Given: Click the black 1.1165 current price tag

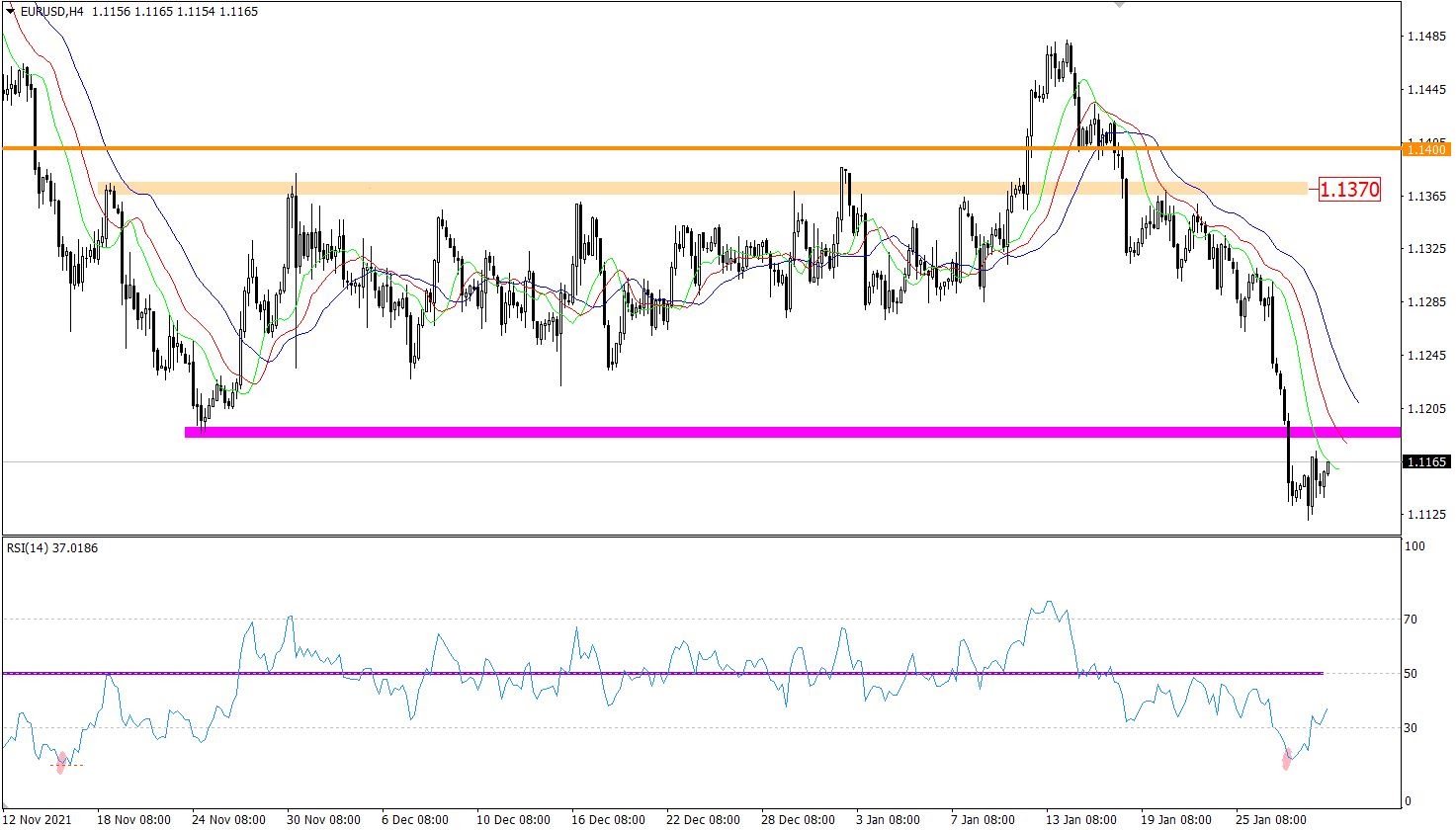Looking at the screenshot, I should click(1426, 461).
